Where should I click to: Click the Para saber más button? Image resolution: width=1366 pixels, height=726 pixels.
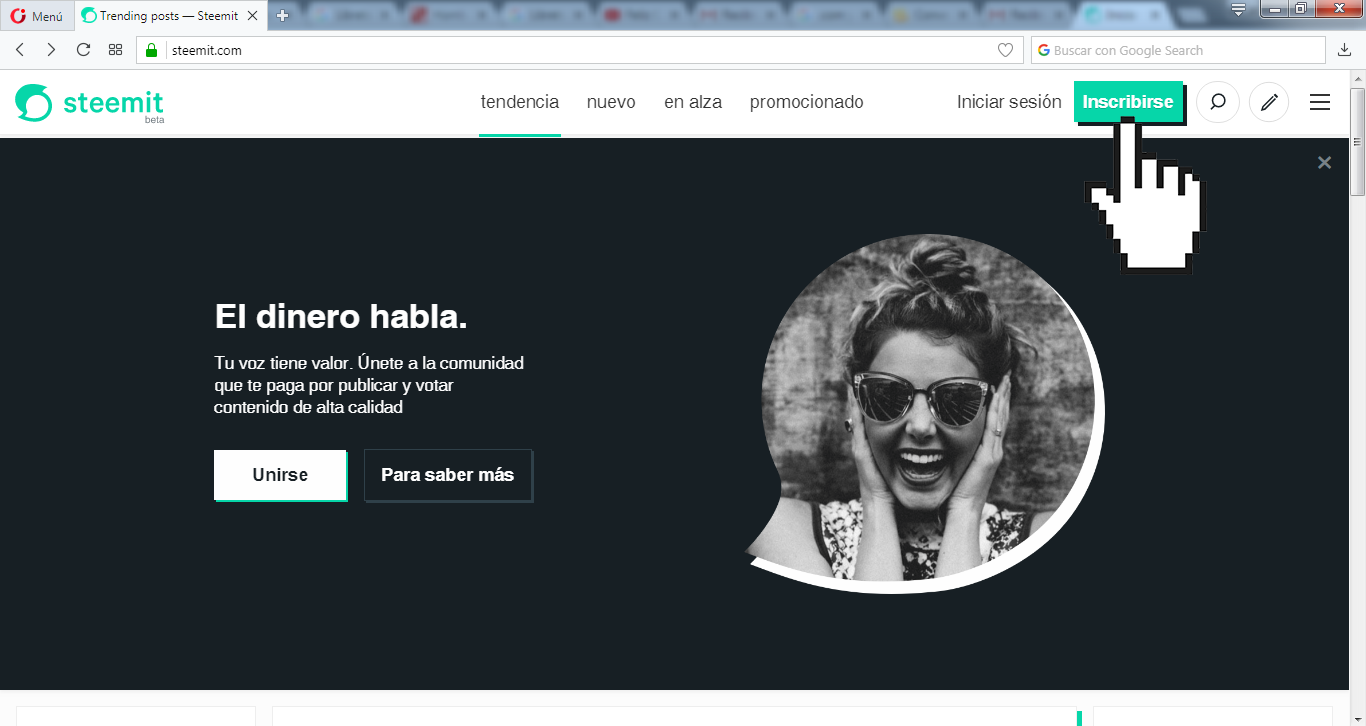448,475
